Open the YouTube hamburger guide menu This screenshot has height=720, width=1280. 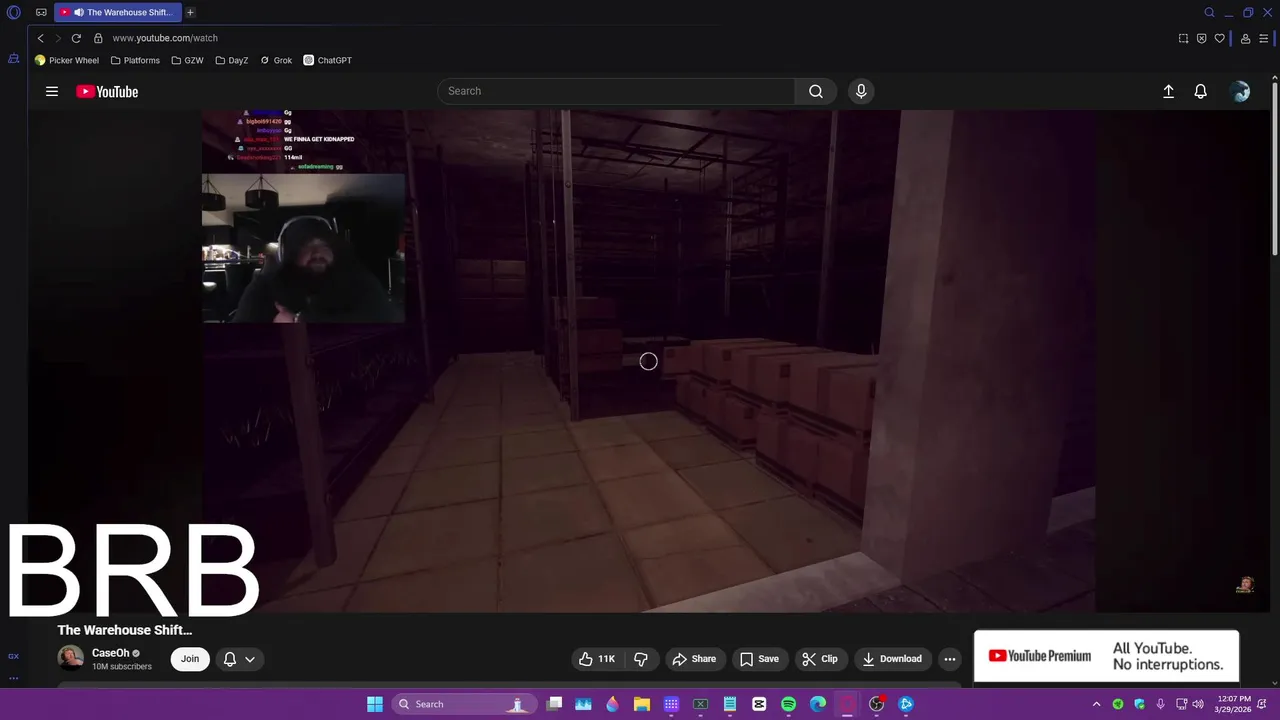[52, 91]
